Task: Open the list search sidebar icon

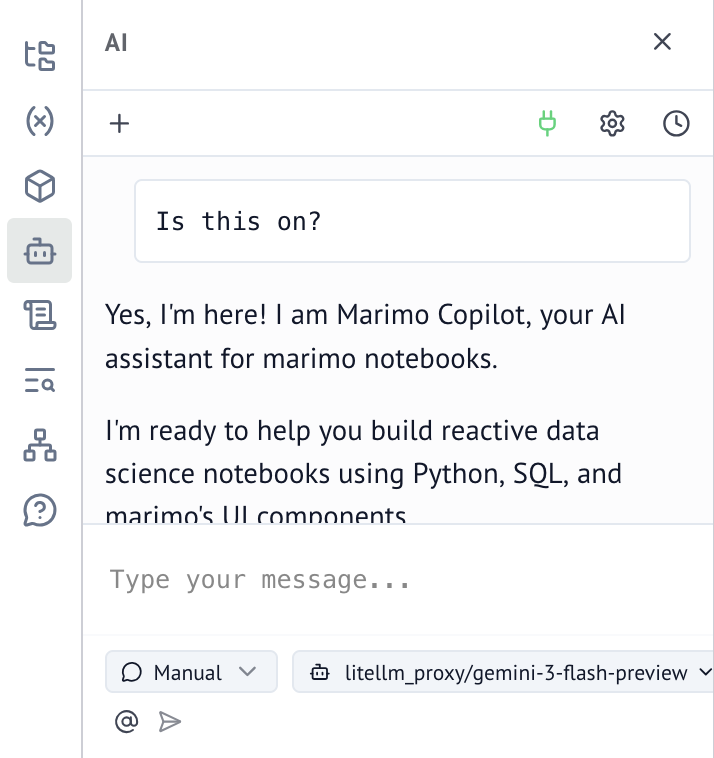Action: [40, 381]
